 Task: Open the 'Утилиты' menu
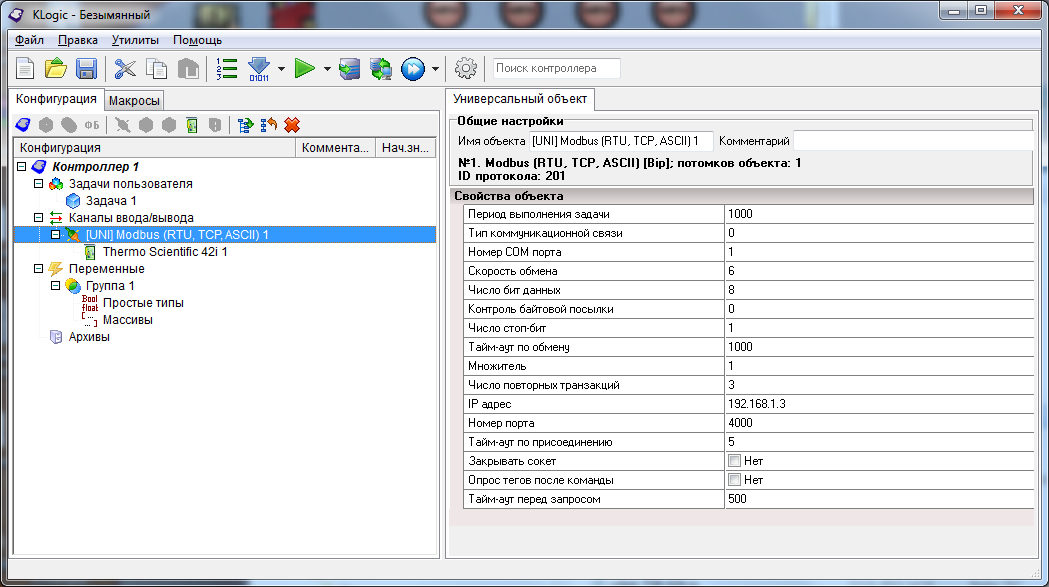pos(135,40)
